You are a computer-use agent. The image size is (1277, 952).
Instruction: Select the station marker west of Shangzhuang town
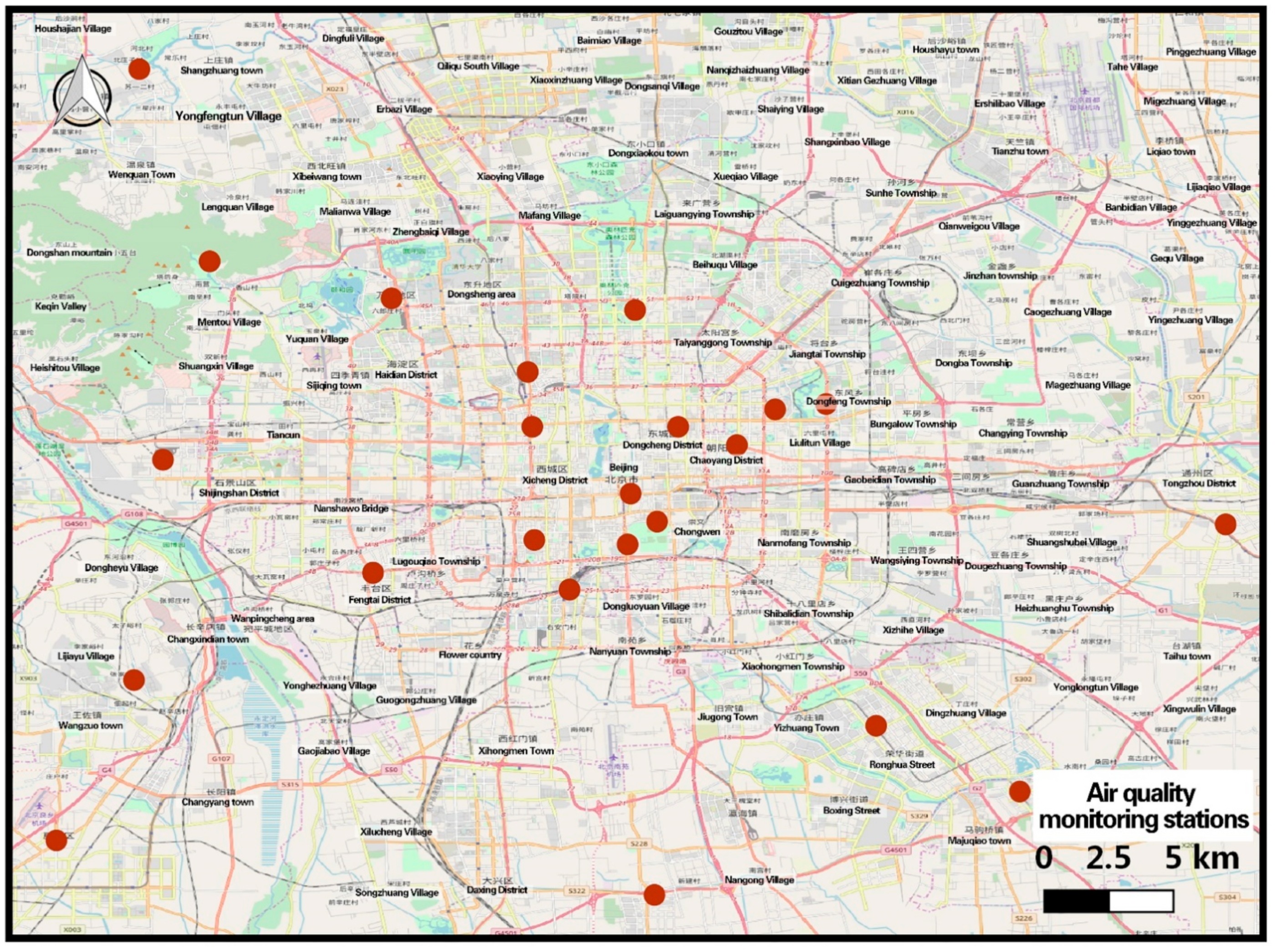139,69
